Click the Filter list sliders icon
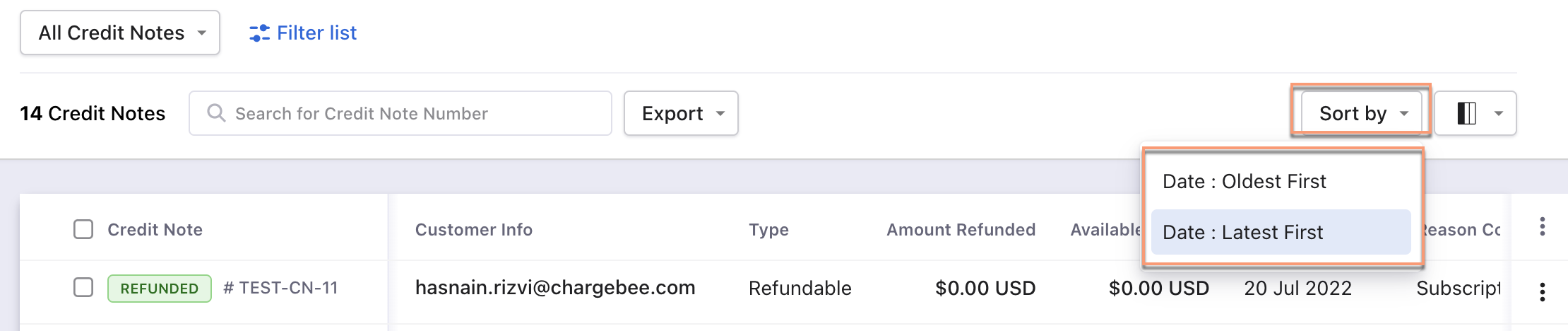The width and height of the screenshot is (1568, 331). [259, 33]
